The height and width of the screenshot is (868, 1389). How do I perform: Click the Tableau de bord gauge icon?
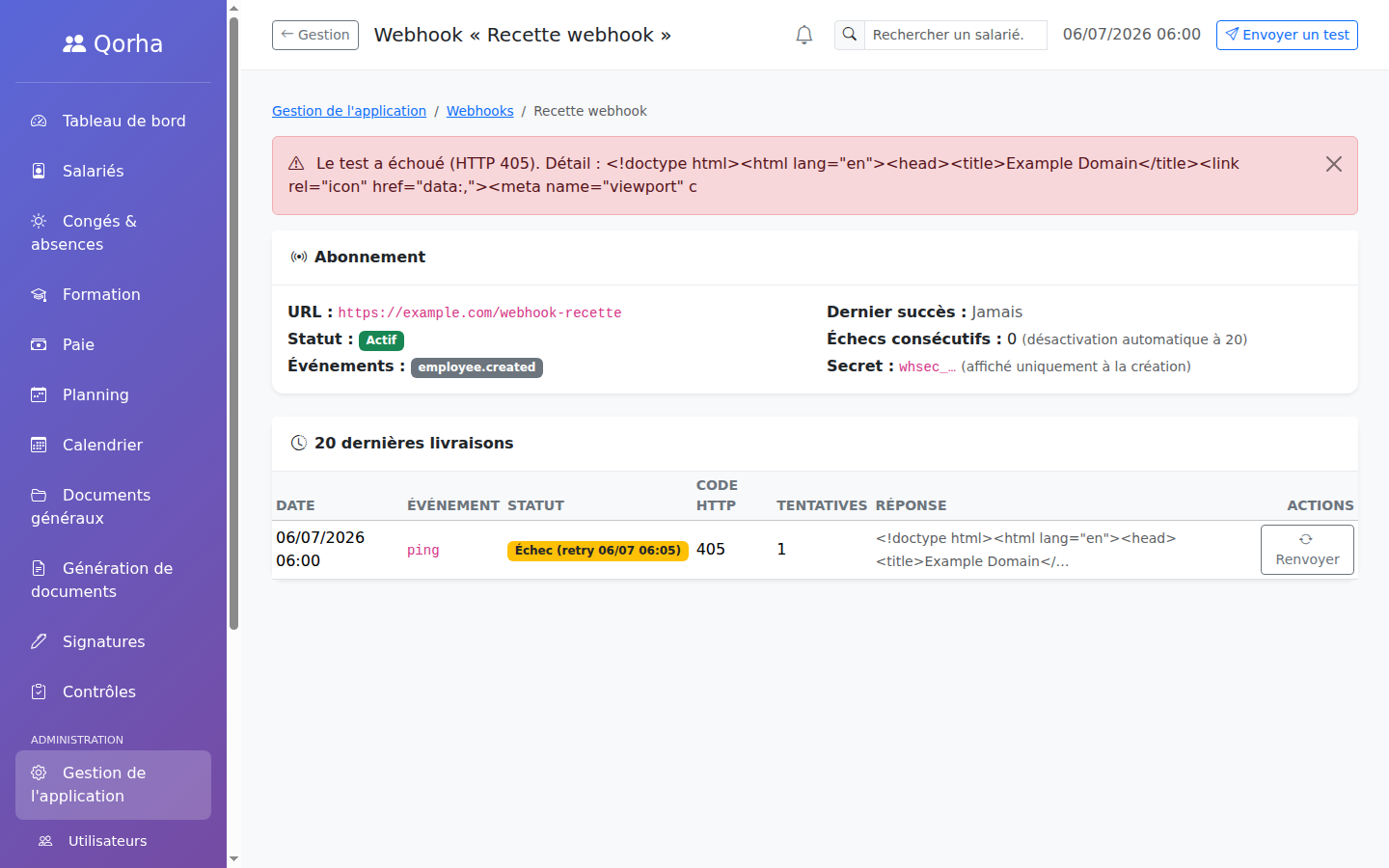click(39, 121)
